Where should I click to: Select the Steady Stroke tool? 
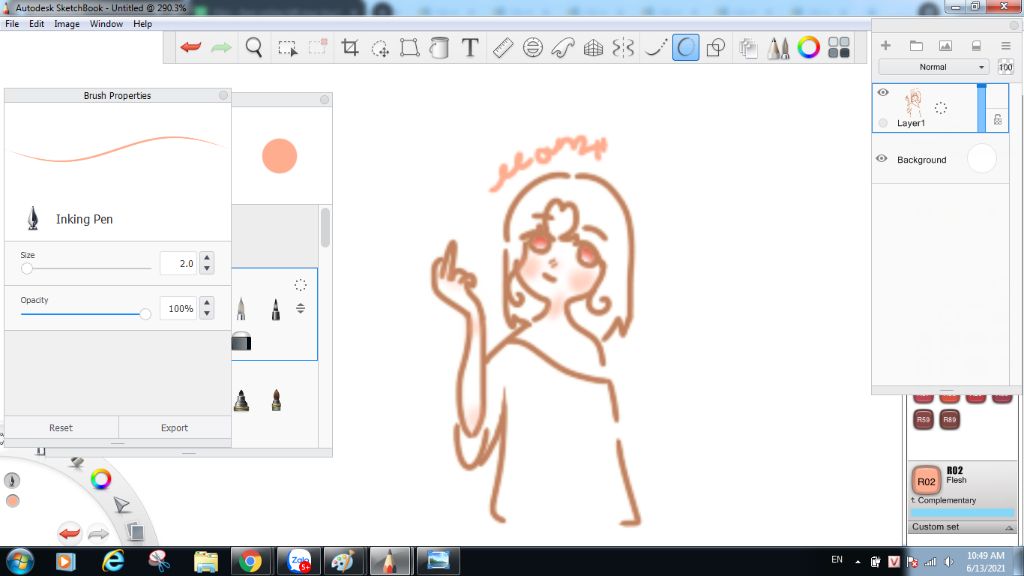point(655,47)
